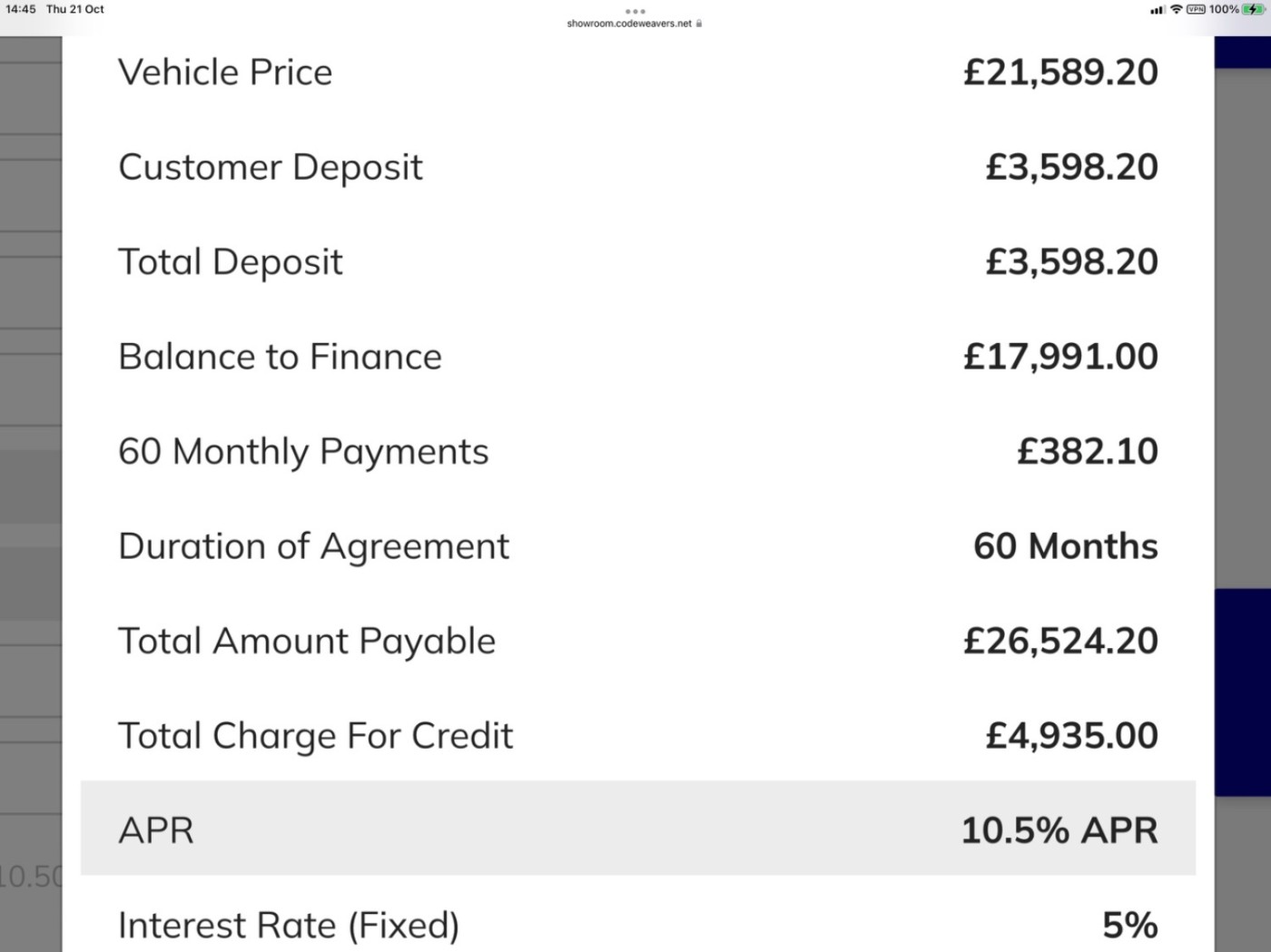1271x952 pixels.
Task: Click the Vehicle Price label
Action: pos(225,73)
